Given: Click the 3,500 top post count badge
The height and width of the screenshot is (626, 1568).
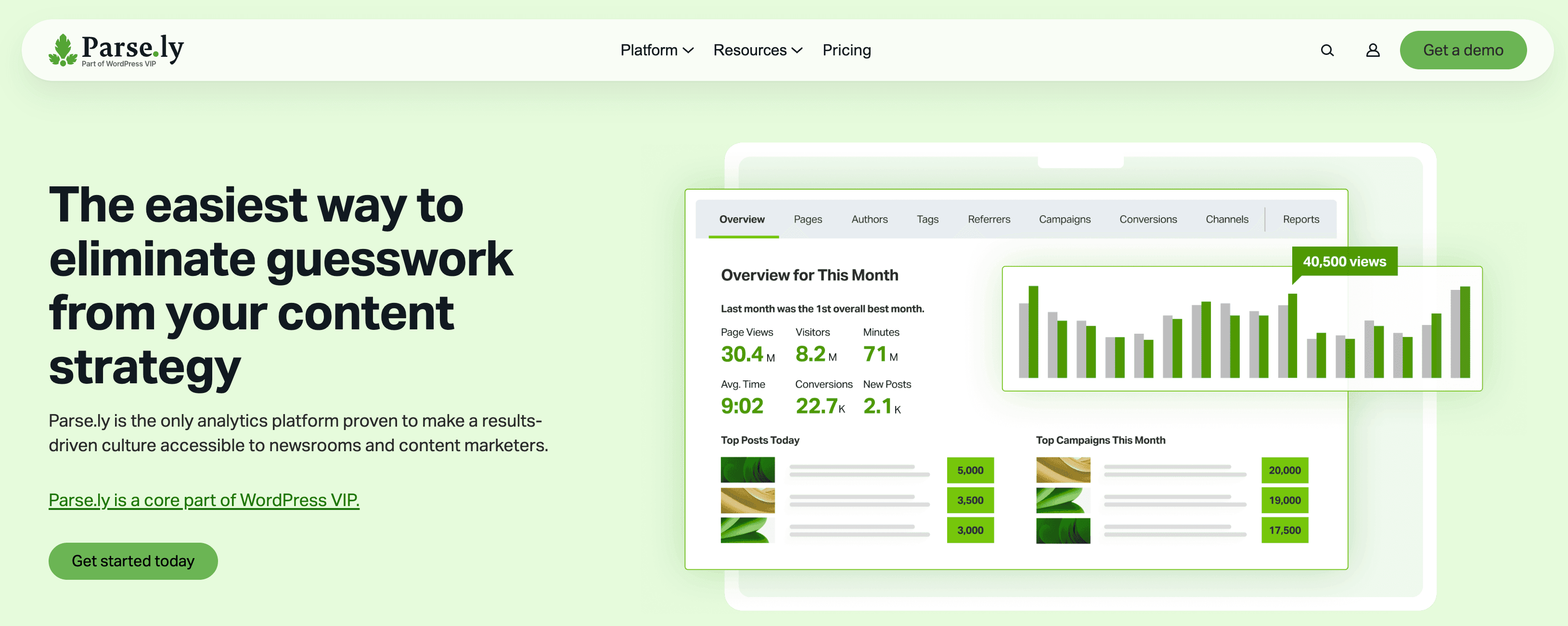Looking at the screenshot, I should (970, 500).
